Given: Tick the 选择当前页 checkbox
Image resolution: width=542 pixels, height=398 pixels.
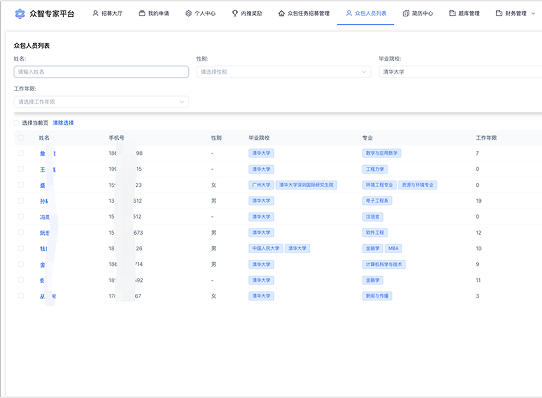Looking at the screenshot, I should click(16, 123).
